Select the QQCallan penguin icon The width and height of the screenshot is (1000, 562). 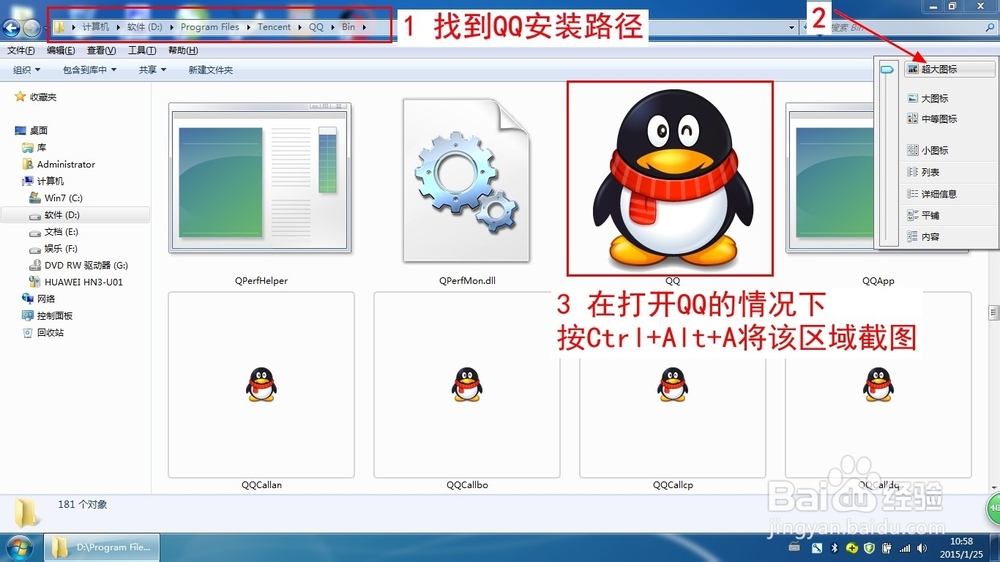[x=261, y=384]
